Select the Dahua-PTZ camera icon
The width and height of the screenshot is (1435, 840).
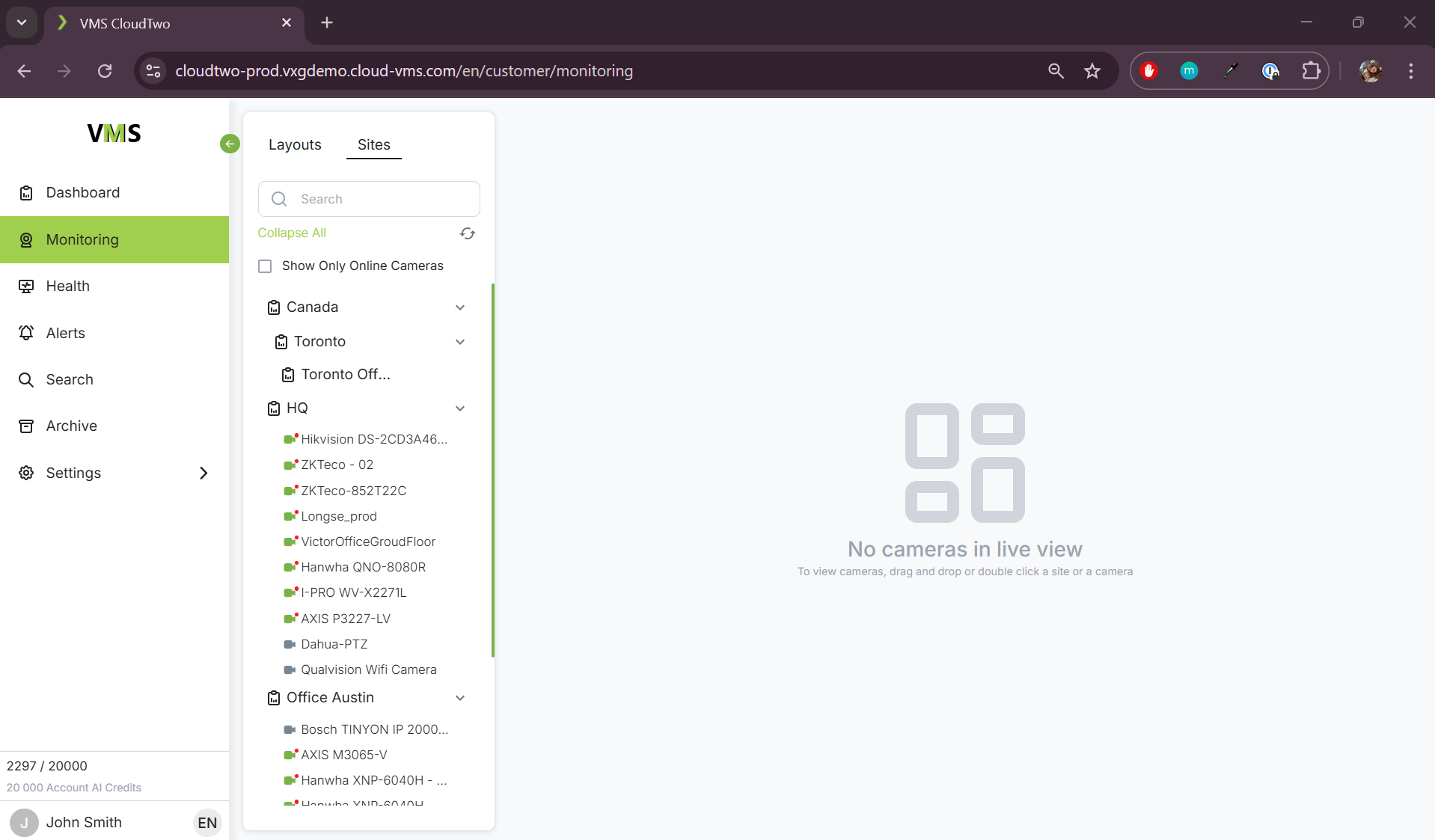tap(290, 644)
